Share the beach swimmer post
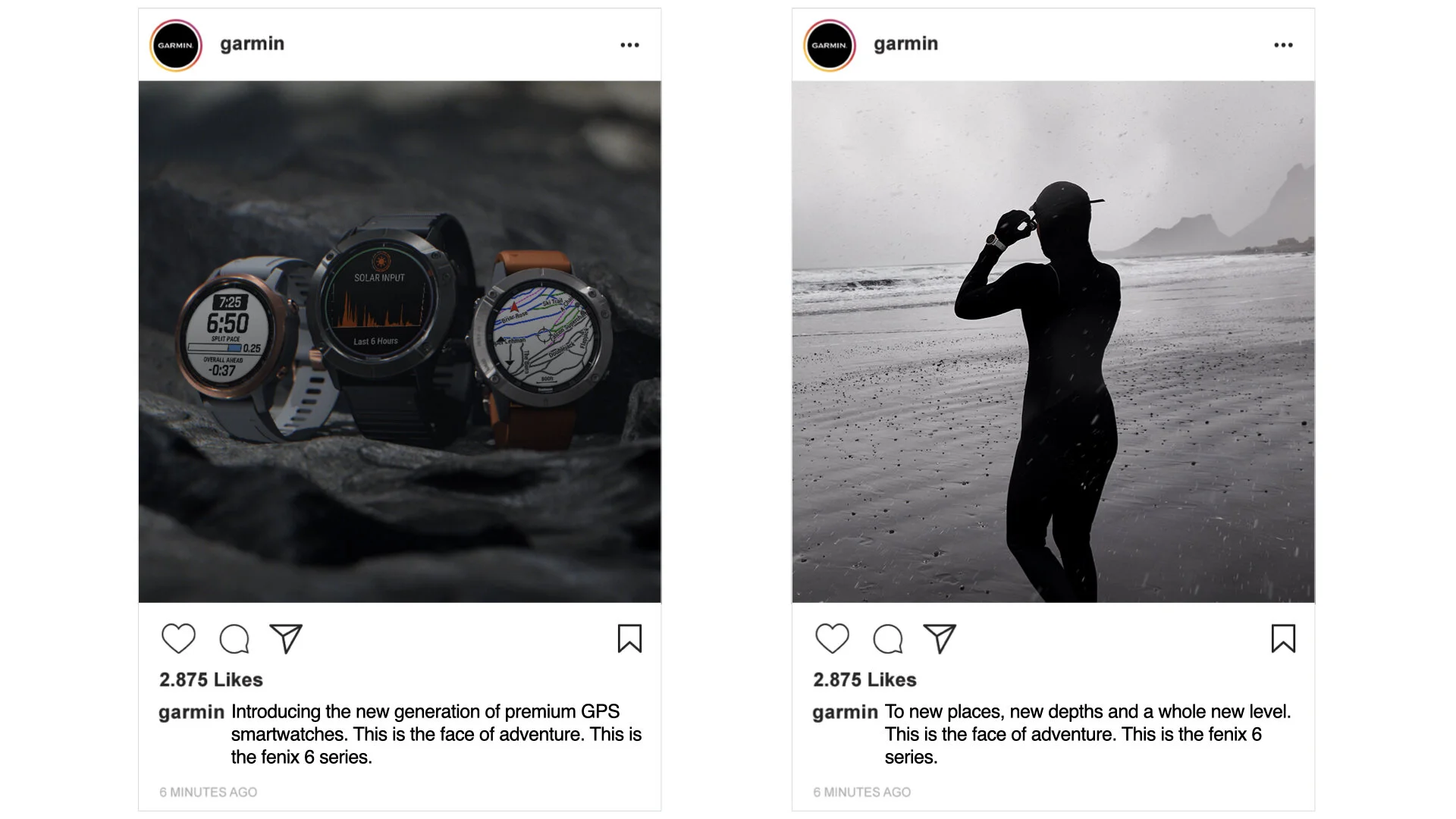The image size is (1456, 819). point(940,639)
